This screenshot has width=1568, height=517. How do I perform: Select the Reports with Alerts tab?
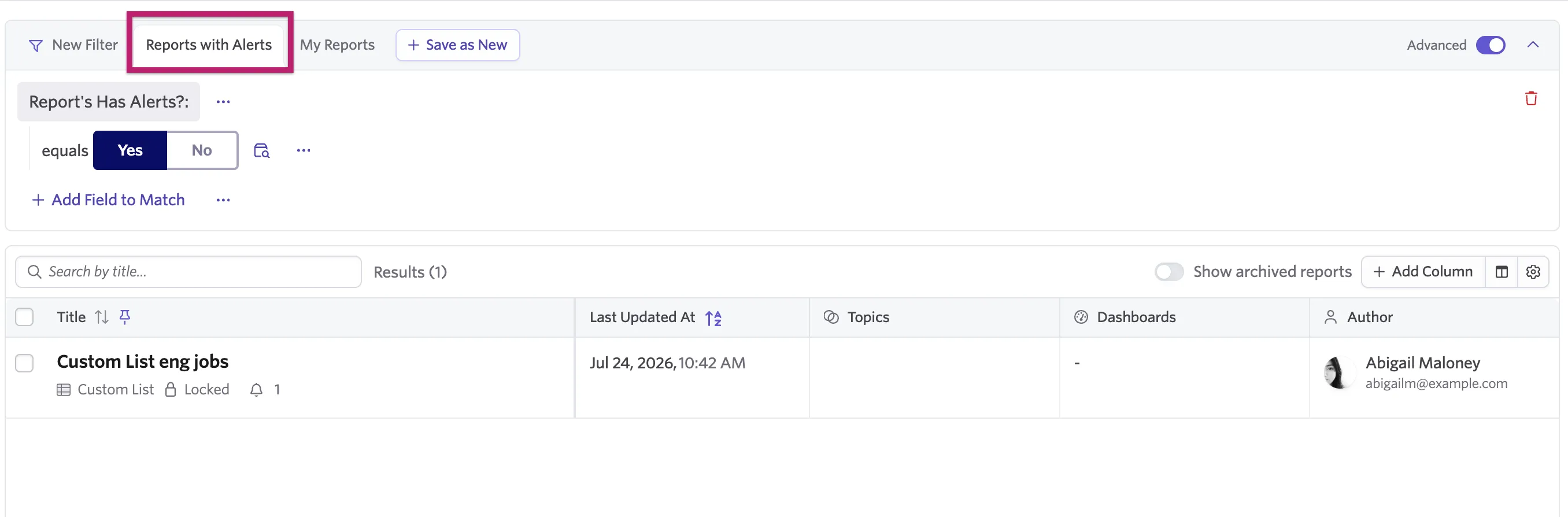(x=209, y=45)
